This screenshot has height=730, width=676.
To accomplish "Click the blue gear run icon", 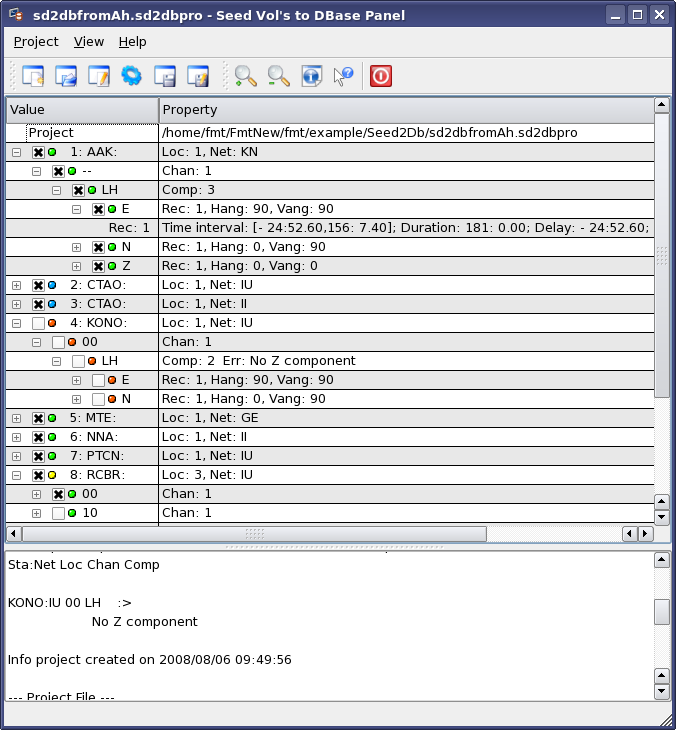I will 131,76.
